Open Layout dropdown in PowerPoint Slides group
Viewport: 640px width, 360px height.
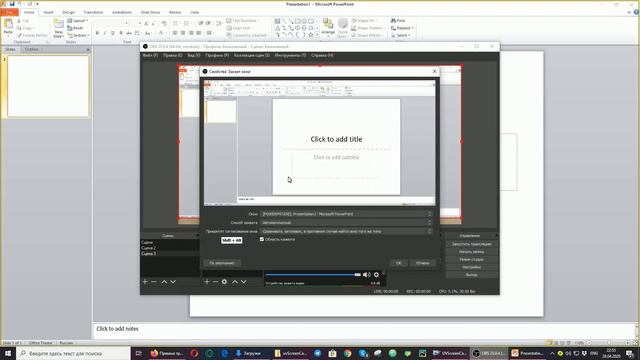click(x=78, y=21)
